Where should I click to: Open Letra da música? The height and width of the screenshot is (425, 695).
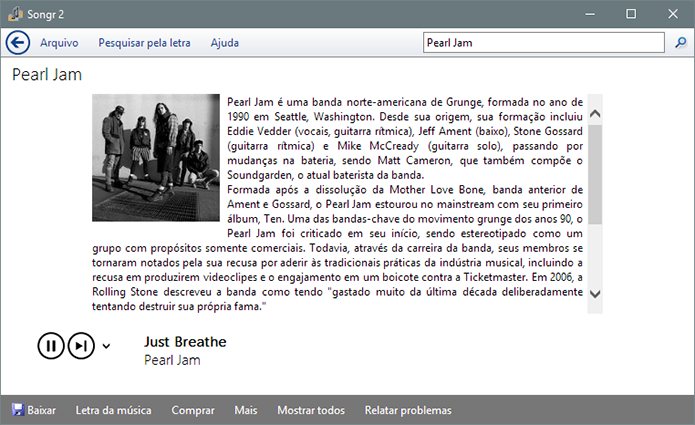[113, 410]
